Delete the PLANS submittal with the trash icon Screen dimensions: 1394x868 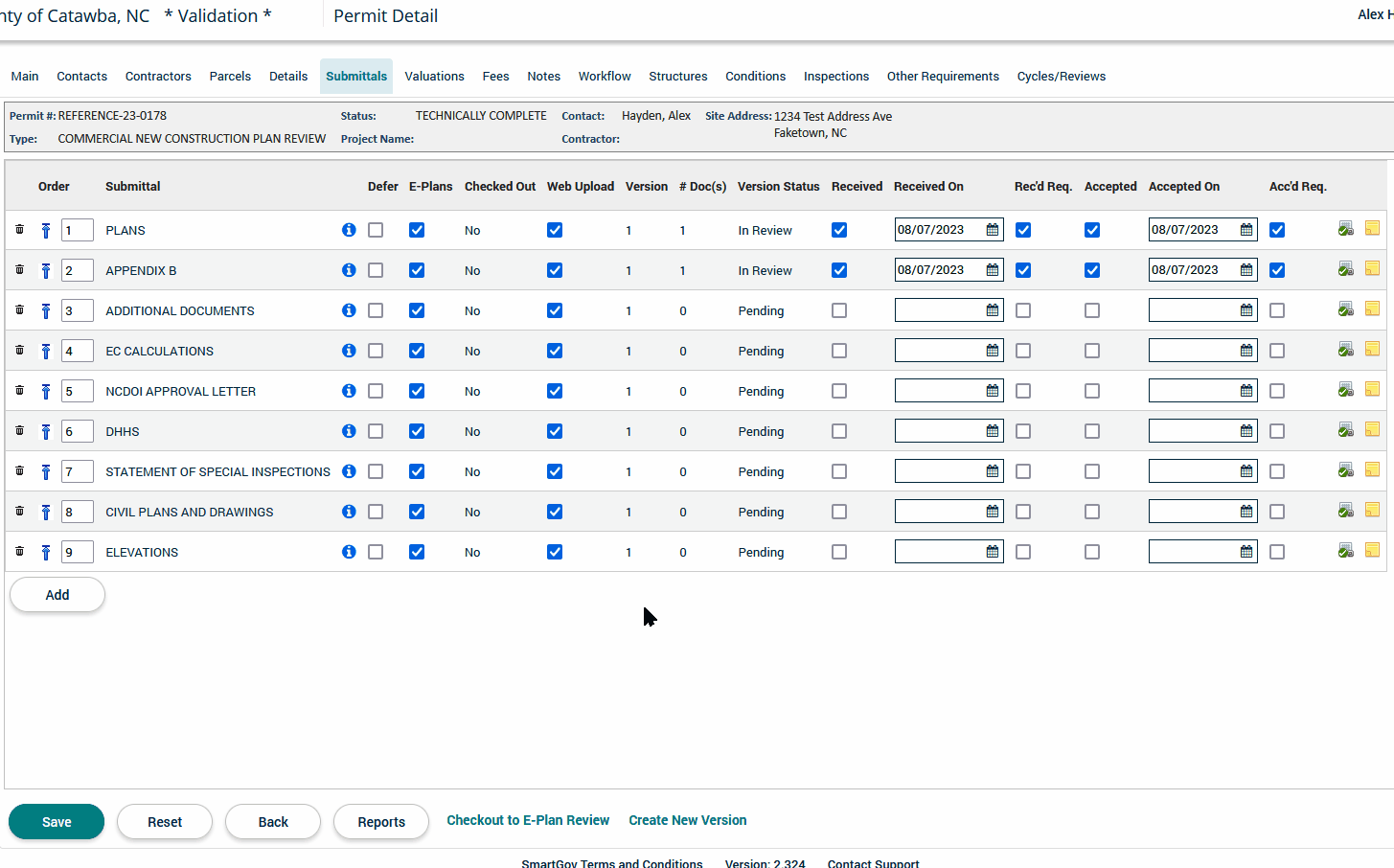[19, 230]
